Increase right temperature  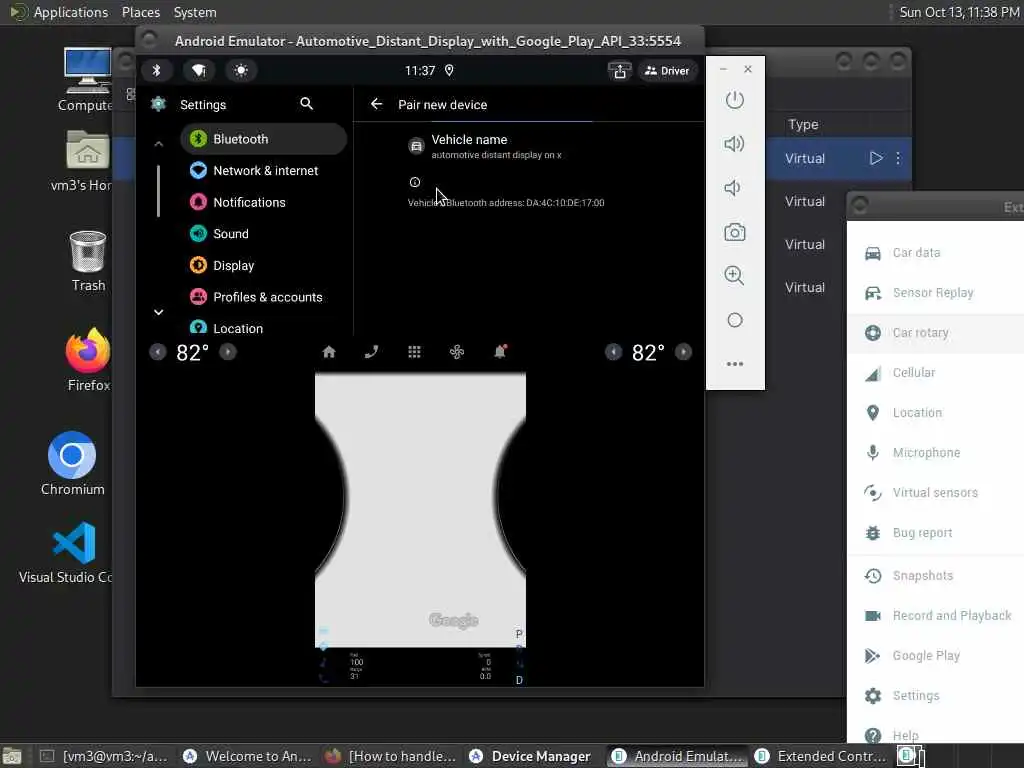point(683,352)
